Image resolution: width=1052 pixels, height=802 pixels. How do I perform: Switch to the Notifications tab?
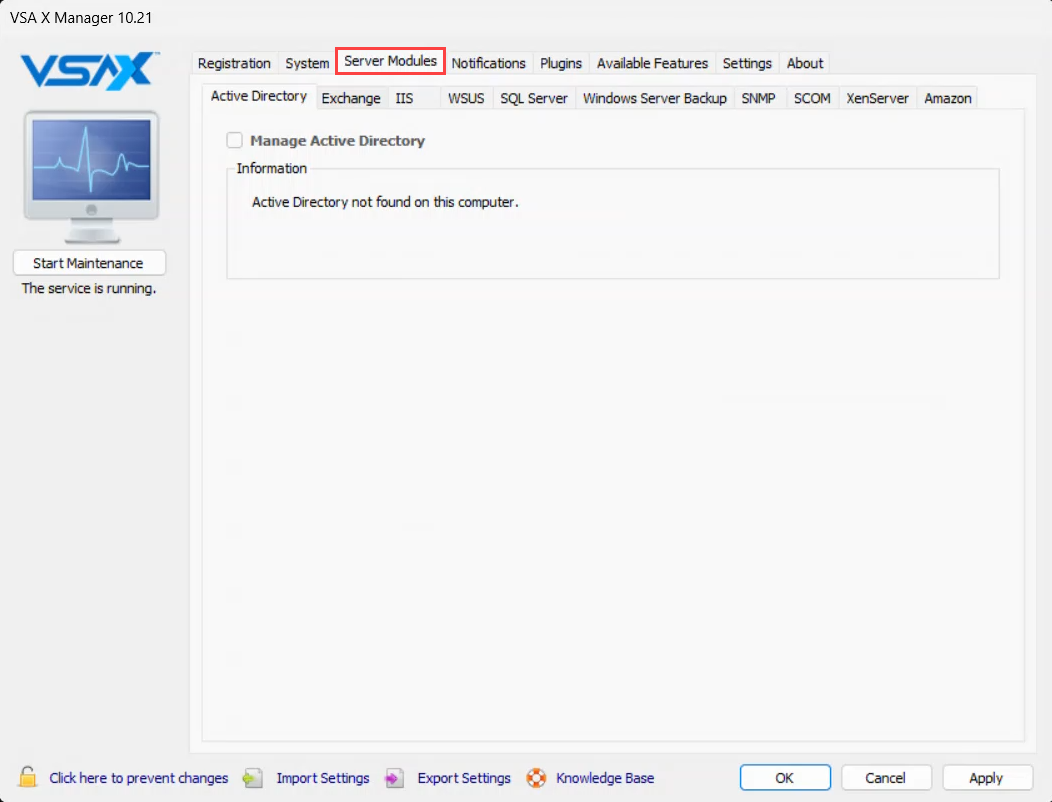(x=488, y=63)
